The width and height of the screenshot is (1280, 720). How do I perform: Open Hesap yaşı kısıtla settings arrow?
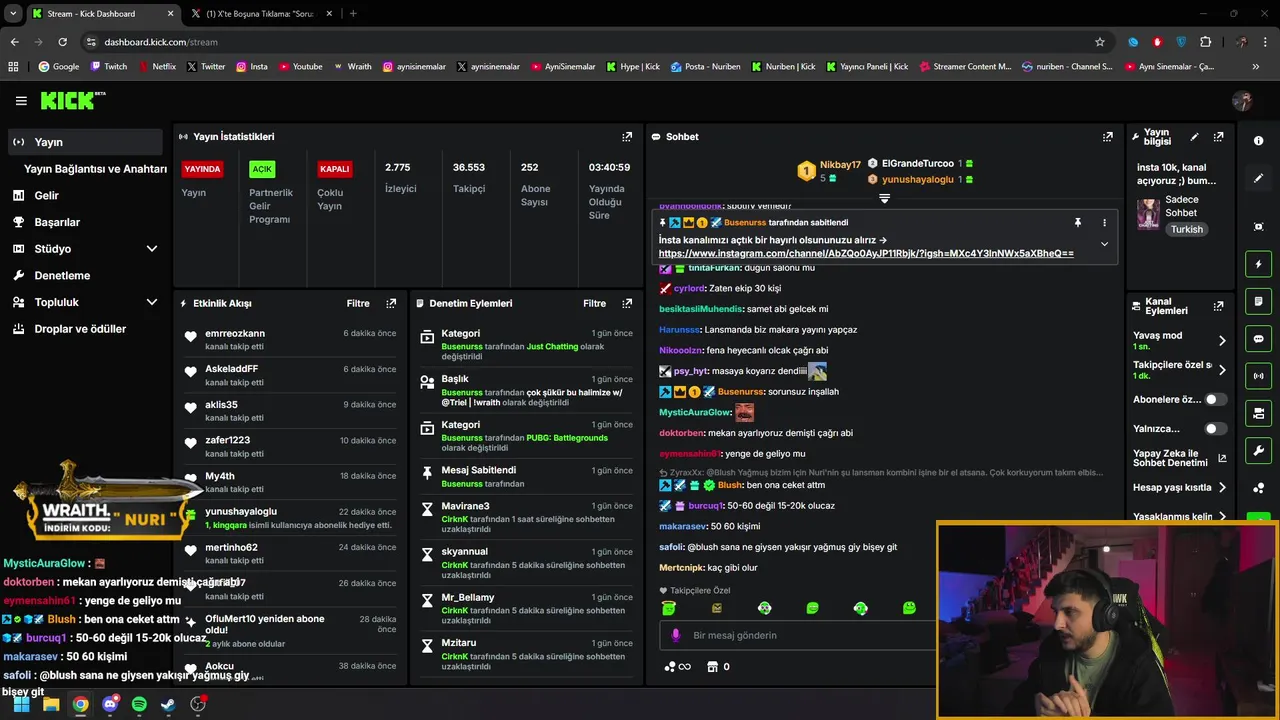pyautogui.click(x=1221, y=488)
